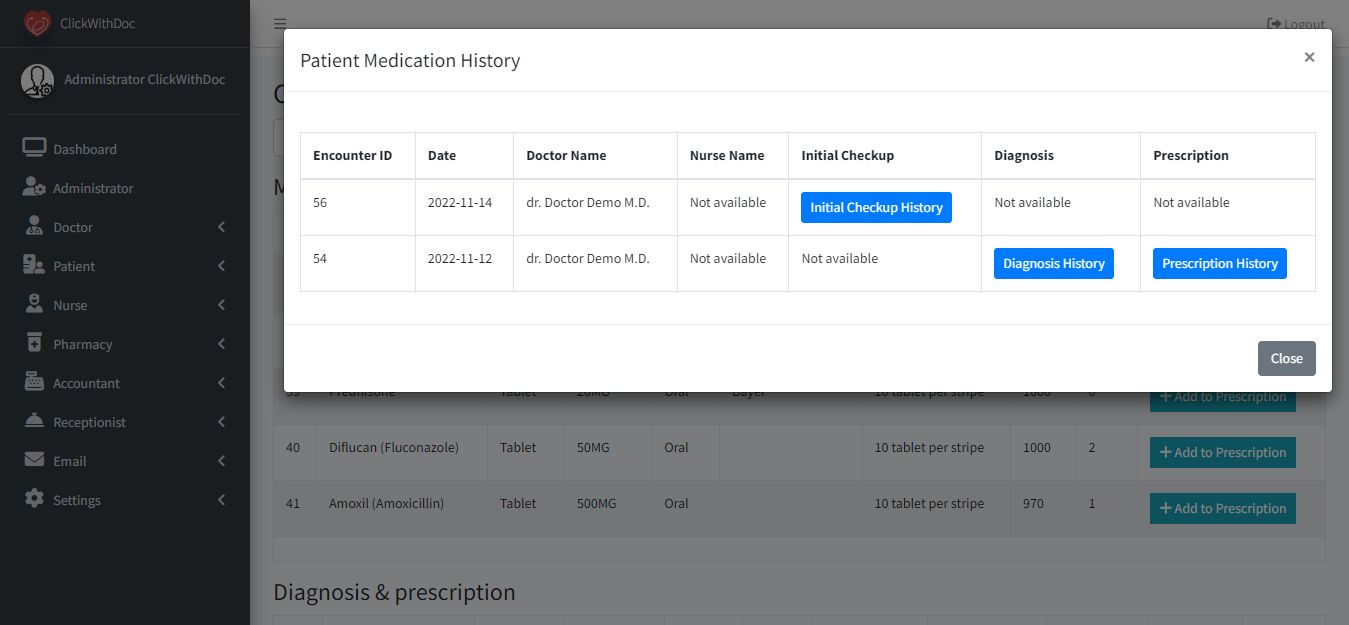
Task: Click the Accountant cash register icon
Action: (x=34, y=383)
